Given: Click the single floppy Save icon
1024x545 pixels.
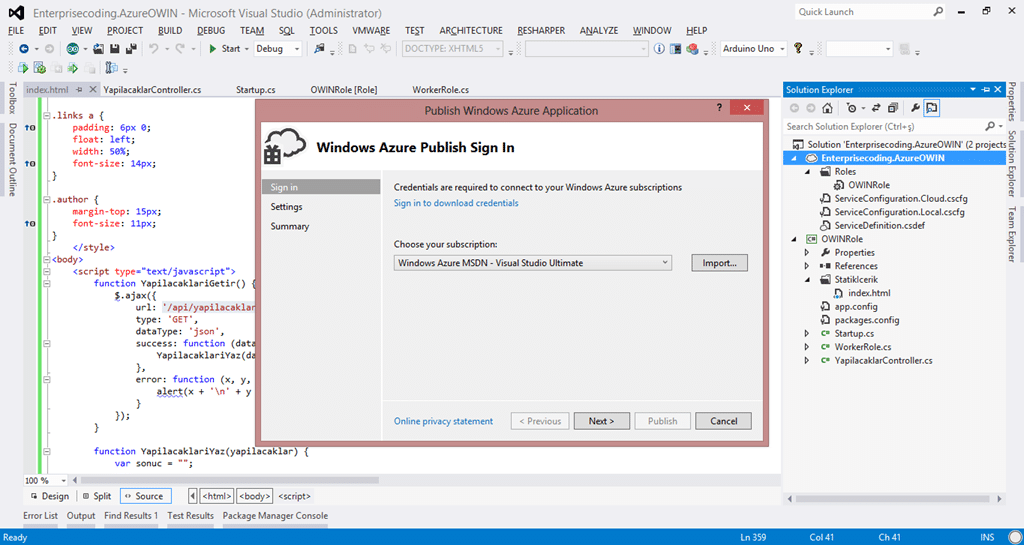Looking at the screenshot, I should pyautogui.click(x=114, y=49).
